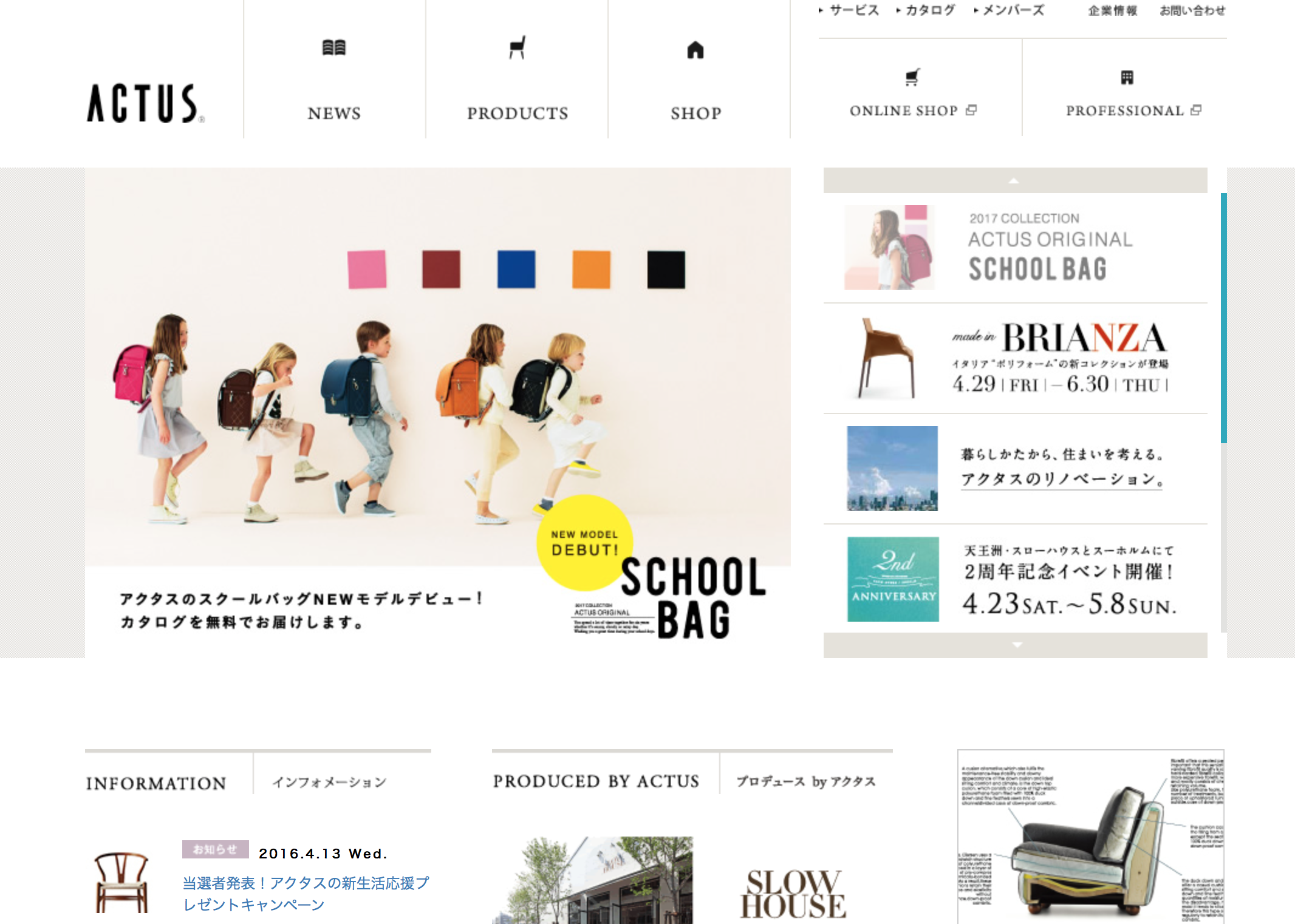This screenshot has height=924, width=1295.
Task: Open the 当選者発表 campaign news link
Action: click(x=306, y=893)
